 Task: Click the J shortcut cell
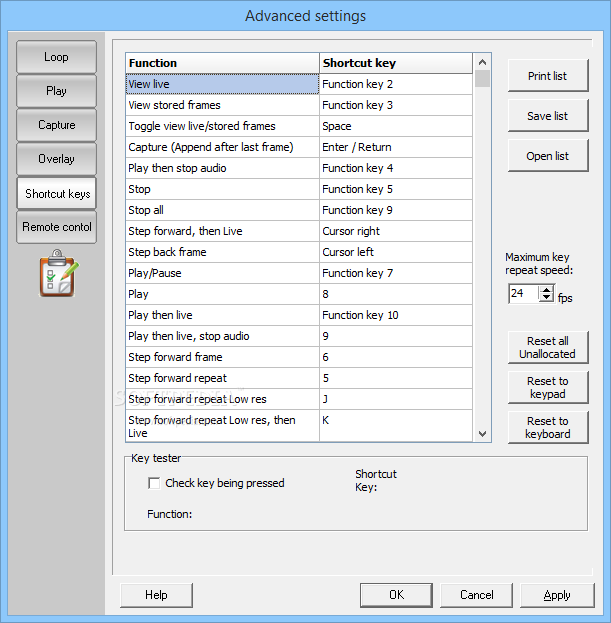396,399
